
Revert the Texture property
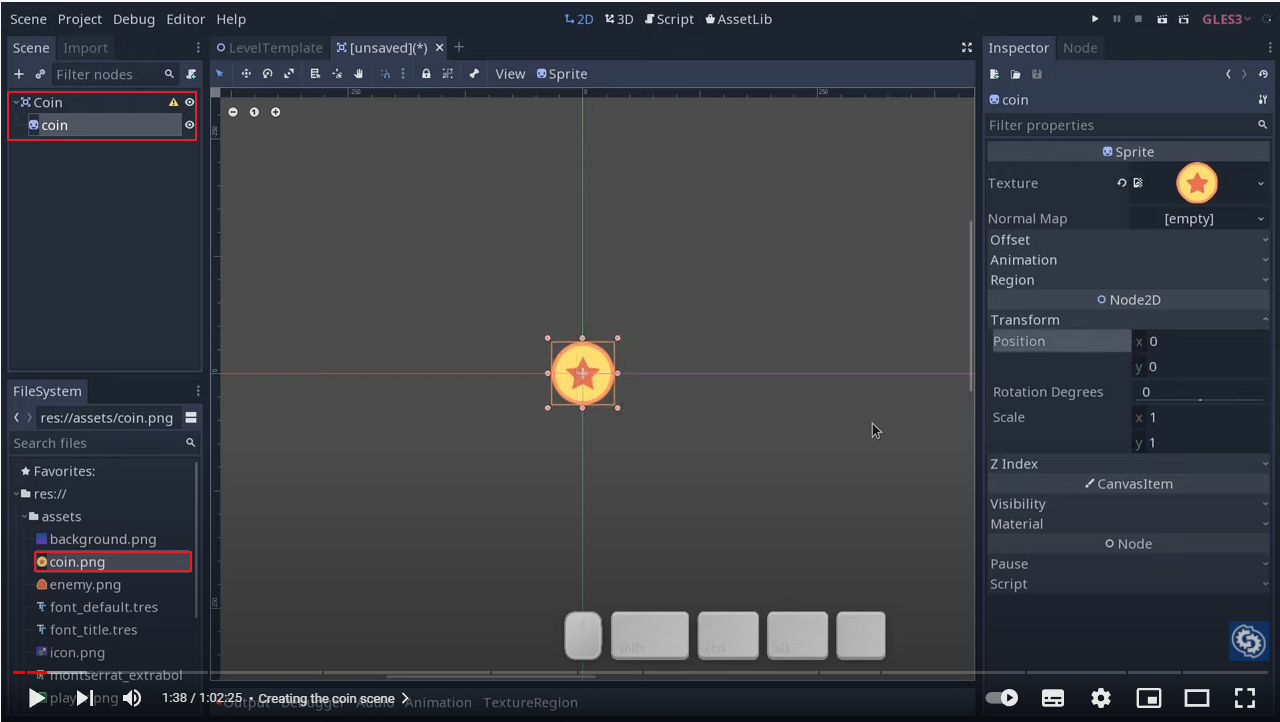tap(1122, 183)
